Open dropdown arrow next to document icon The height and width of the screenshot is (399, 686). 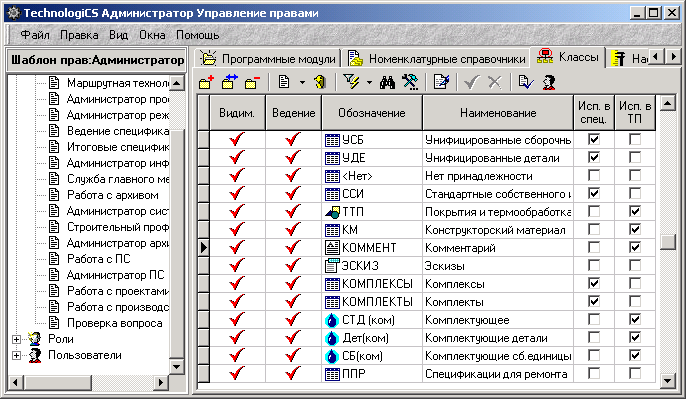click(302, 82)
